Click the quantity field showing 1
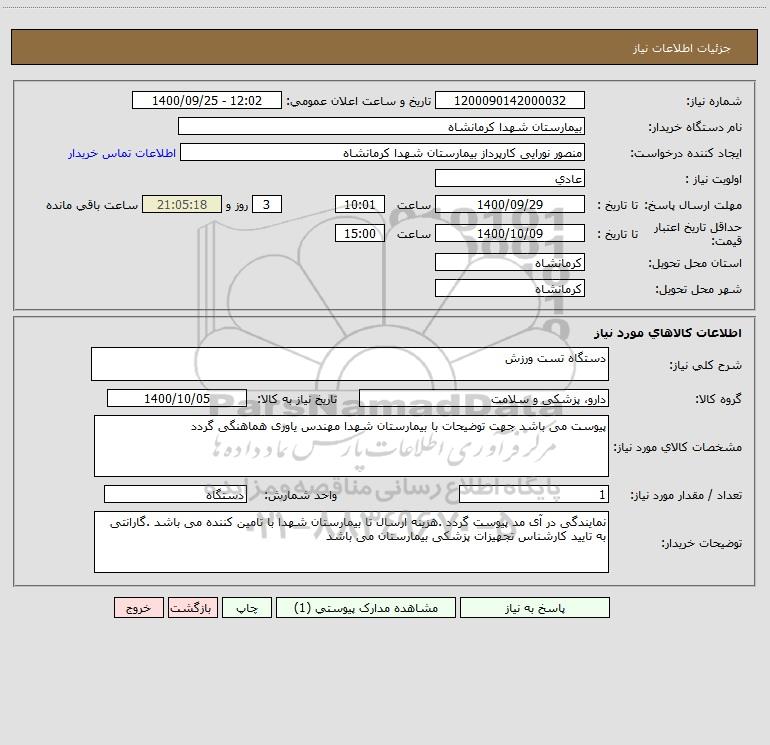 534,494
